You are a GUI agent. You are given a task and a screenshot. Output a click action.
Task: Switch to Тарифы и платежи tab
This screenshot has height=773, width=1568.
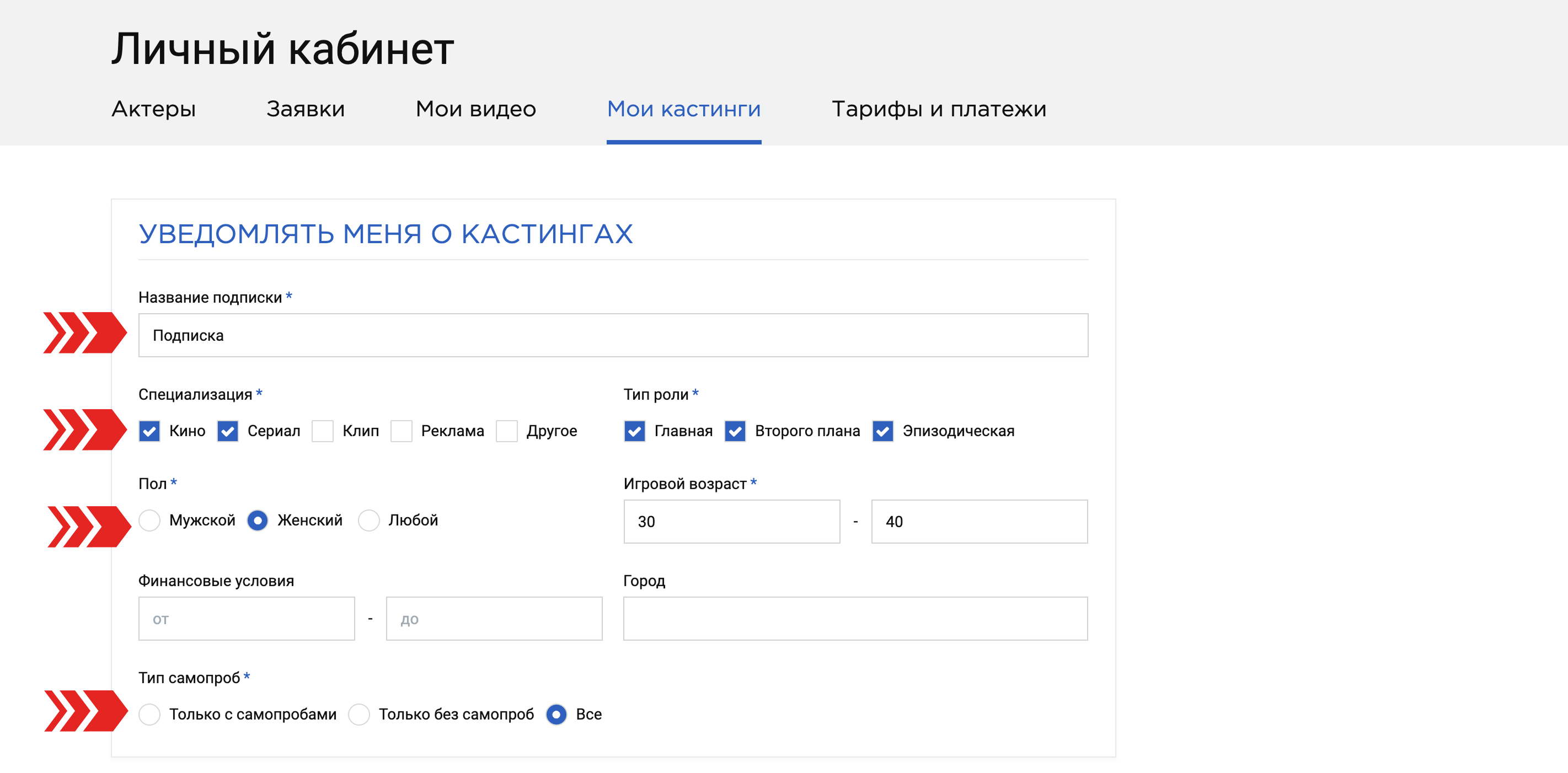pos(939,109)
